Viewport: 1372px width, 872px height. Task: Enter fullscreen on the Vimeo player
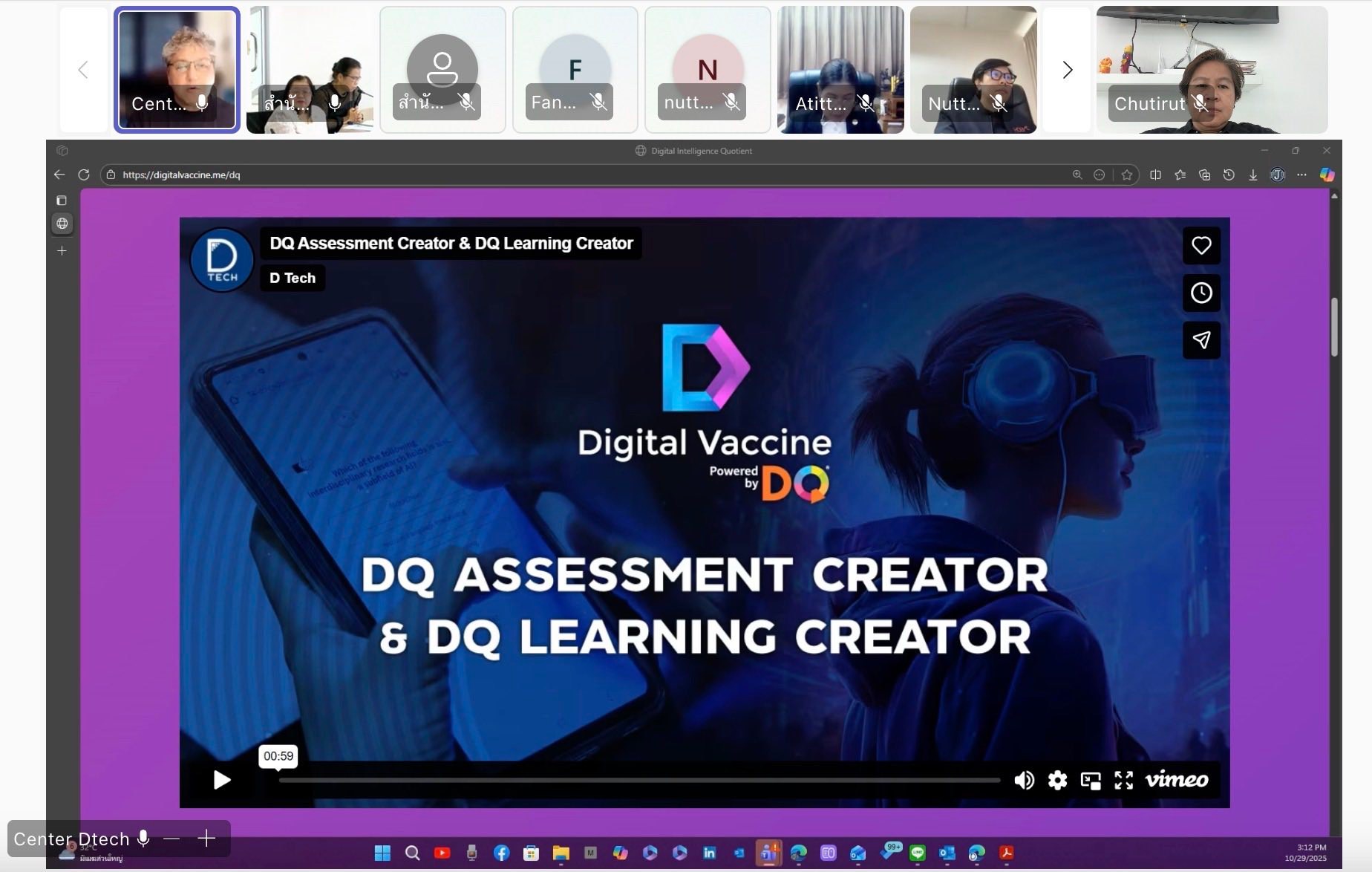click(1124, 780)
